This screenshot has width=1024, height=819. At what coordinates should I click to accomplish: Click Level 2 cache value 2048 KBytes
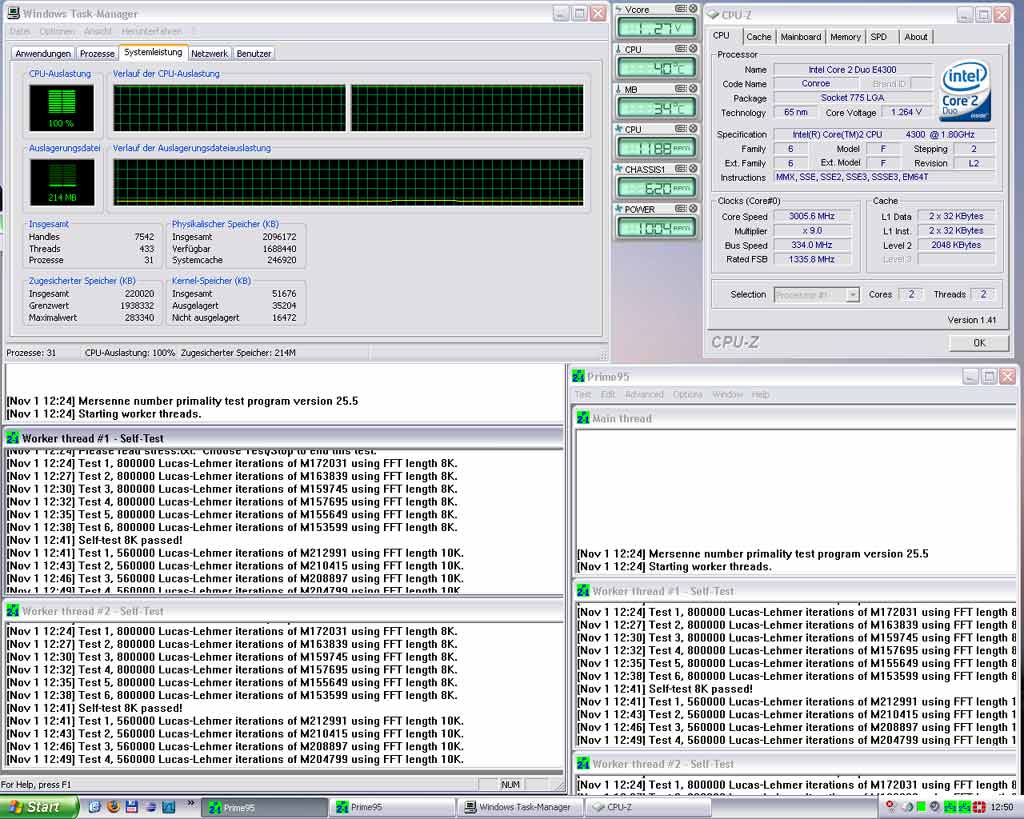click(956, 245)
